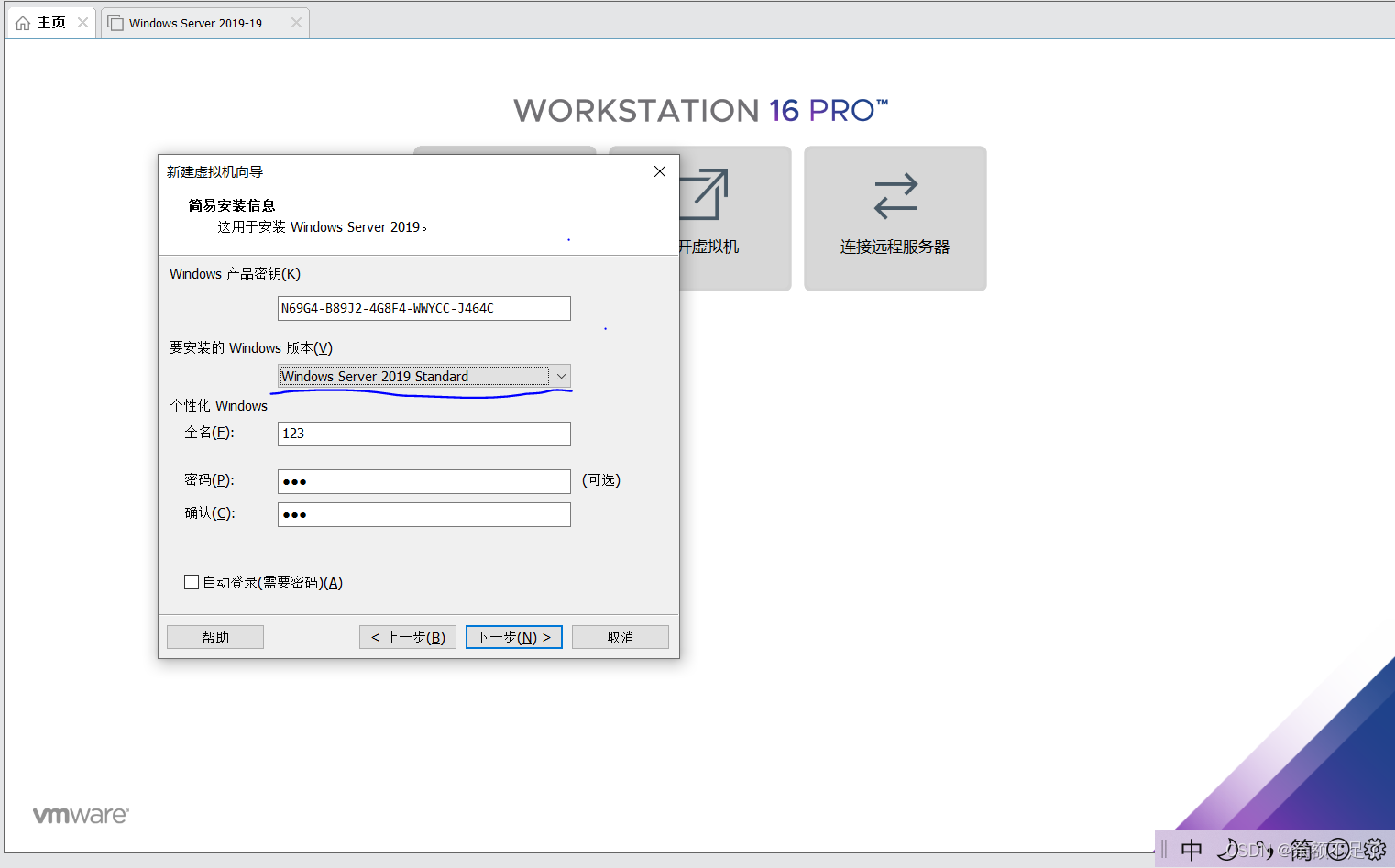Screen dimensions: 1395x868
Task: Click the IME 简 simplified icon
Action: [x=1302, y=850]
